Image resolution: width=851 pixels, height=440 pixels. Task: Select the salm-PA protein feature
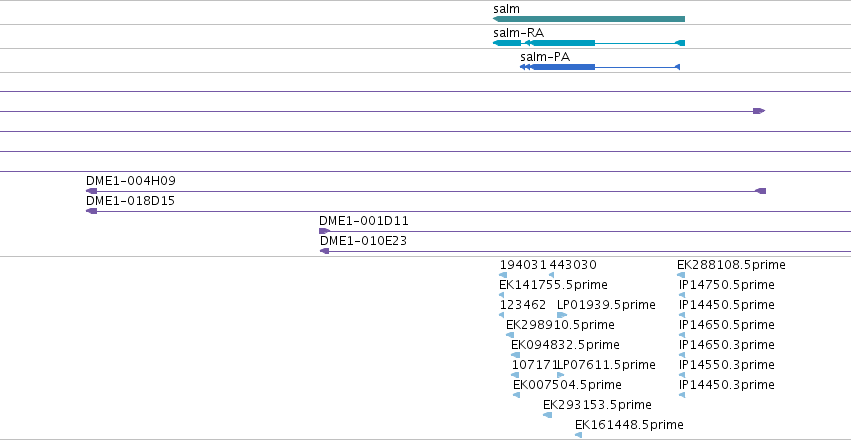600,67
